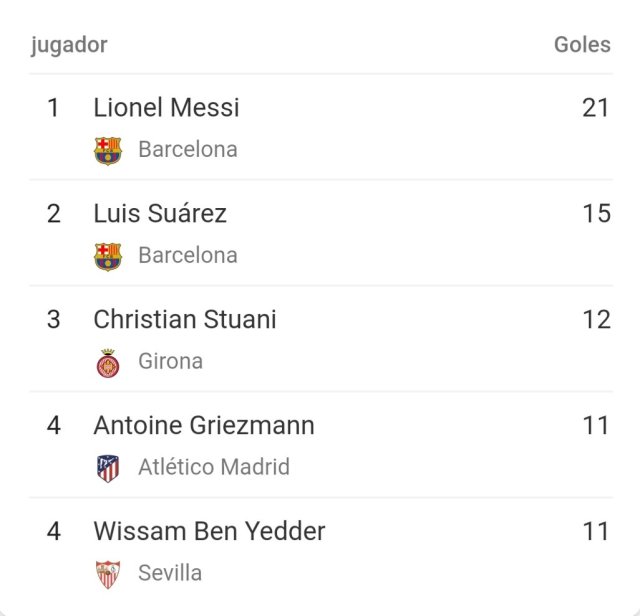This screenshot has width=640, height=616.
Task: Click the Sevilla team name text
Action: pyautogui.click(x=170, y=574)
